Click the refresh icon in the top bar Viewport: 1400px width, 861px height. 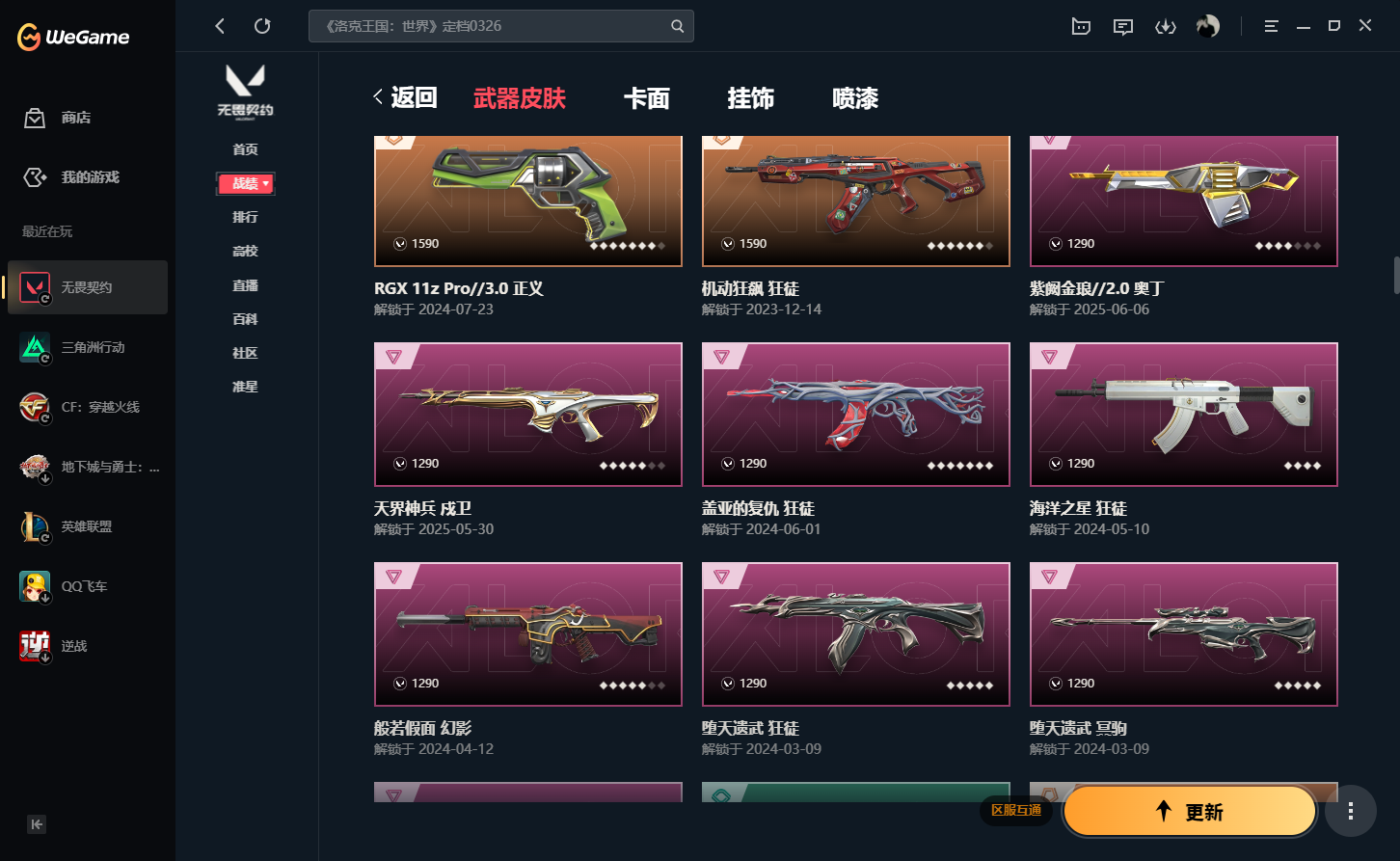coord(262,26)
